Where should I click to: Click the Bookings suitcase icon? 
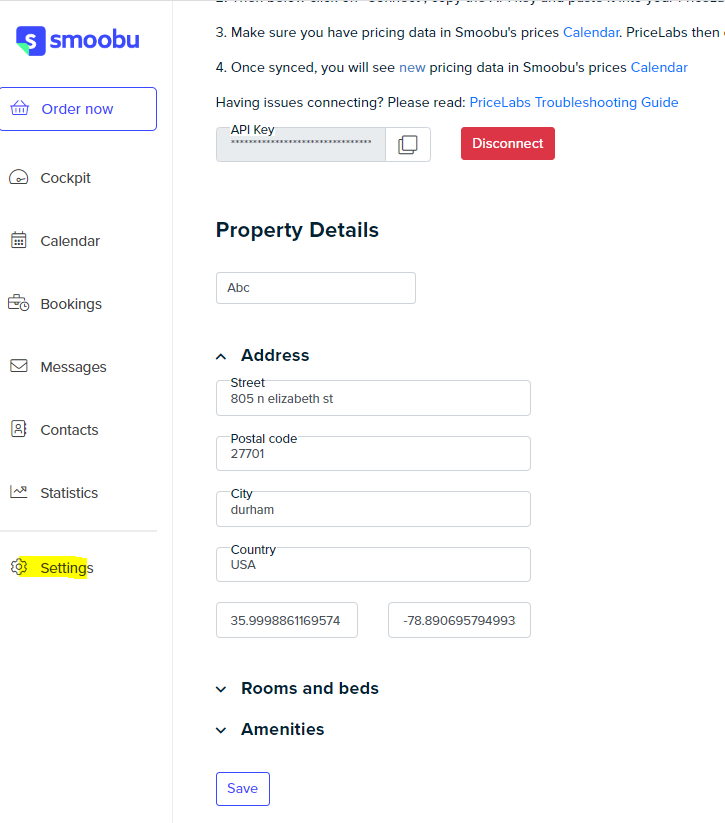click(x=18, y=303)
